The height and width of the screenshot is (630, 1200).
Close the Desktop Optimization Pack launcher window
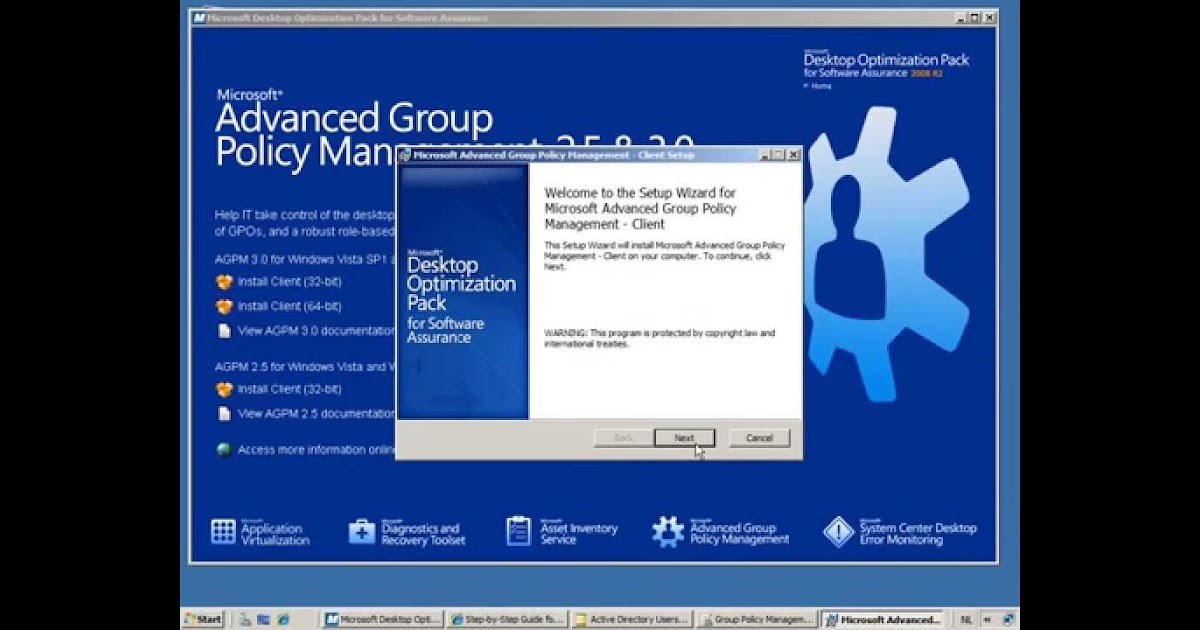pos(989,18)
